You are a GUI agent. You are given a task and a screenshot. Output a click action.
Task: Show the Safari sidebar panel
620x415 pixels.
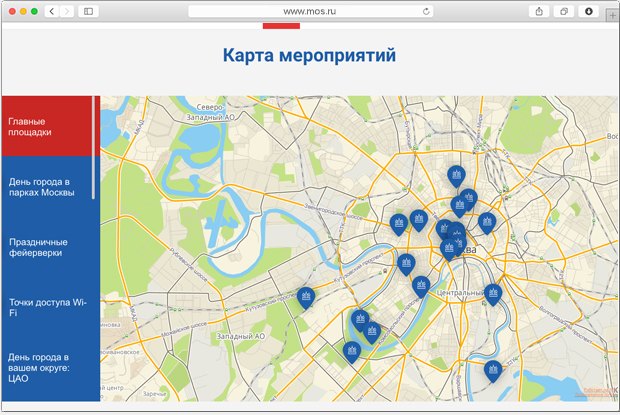(88, 11)
